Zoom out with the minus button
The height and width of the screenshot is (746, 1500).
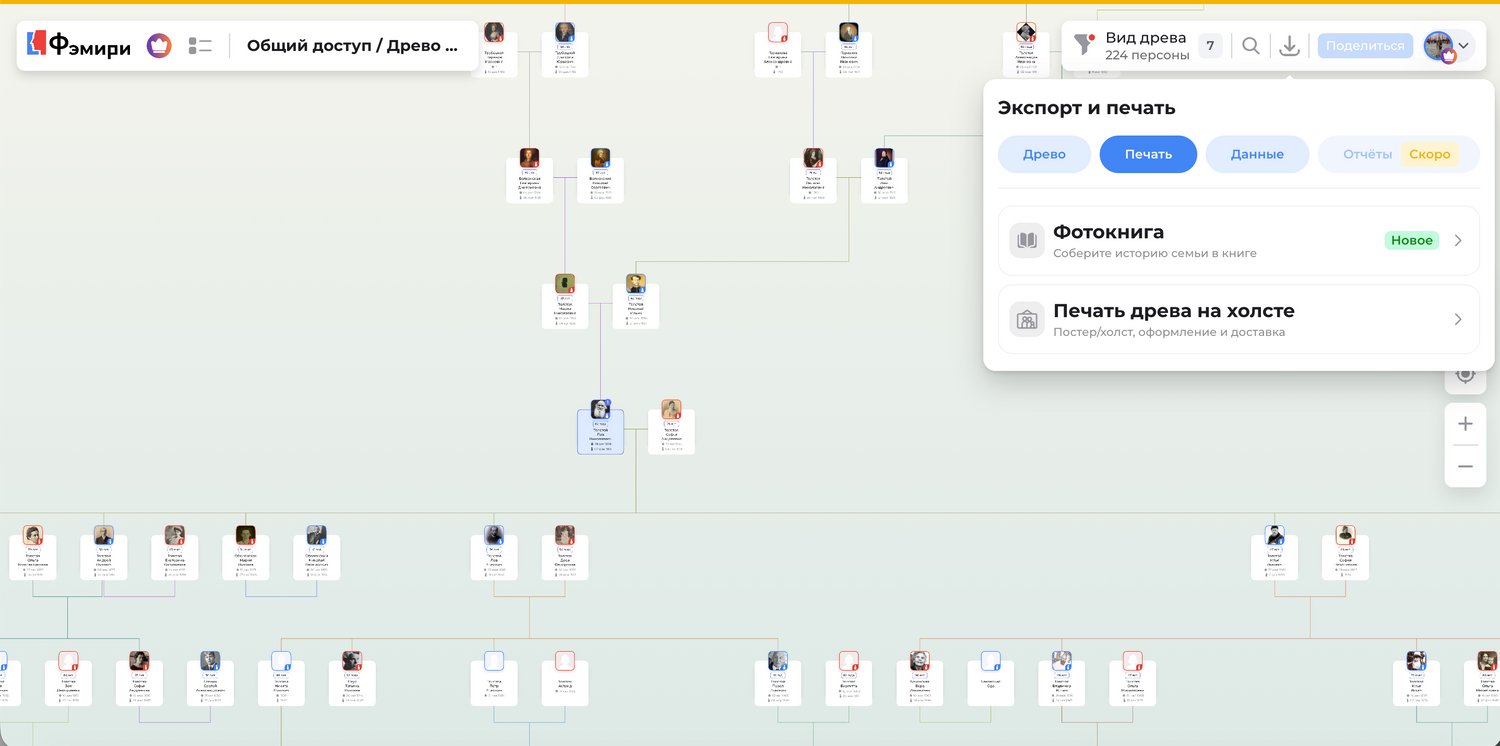coord(1465,466)
